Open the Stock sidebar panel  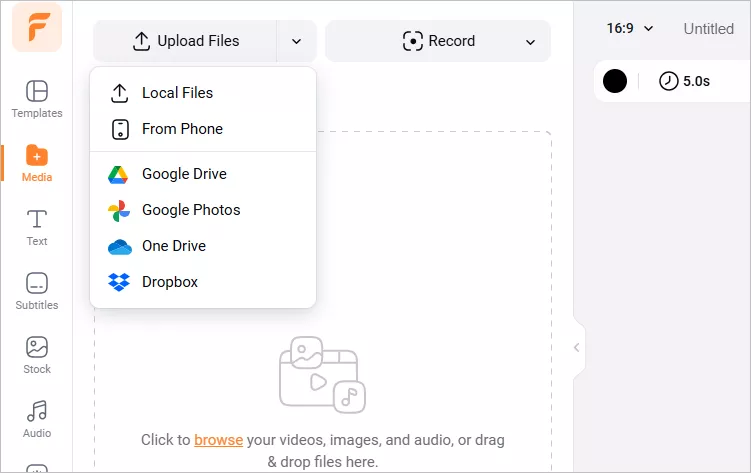pyautogui.click(x=37, y=355)
